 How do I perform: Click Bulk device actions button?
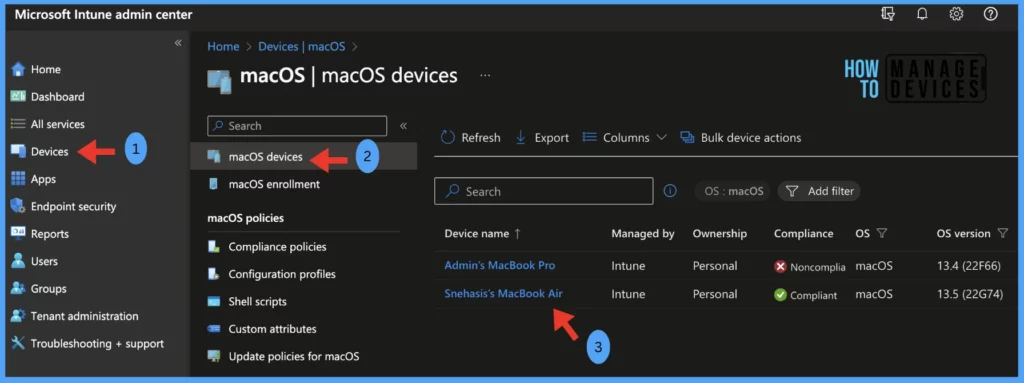click(741, 137)
